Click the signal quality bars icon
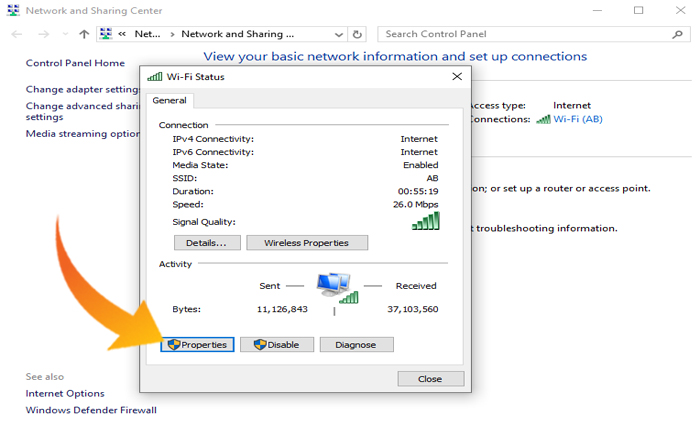Screen dimensions: 700x430 coord(425,221)
